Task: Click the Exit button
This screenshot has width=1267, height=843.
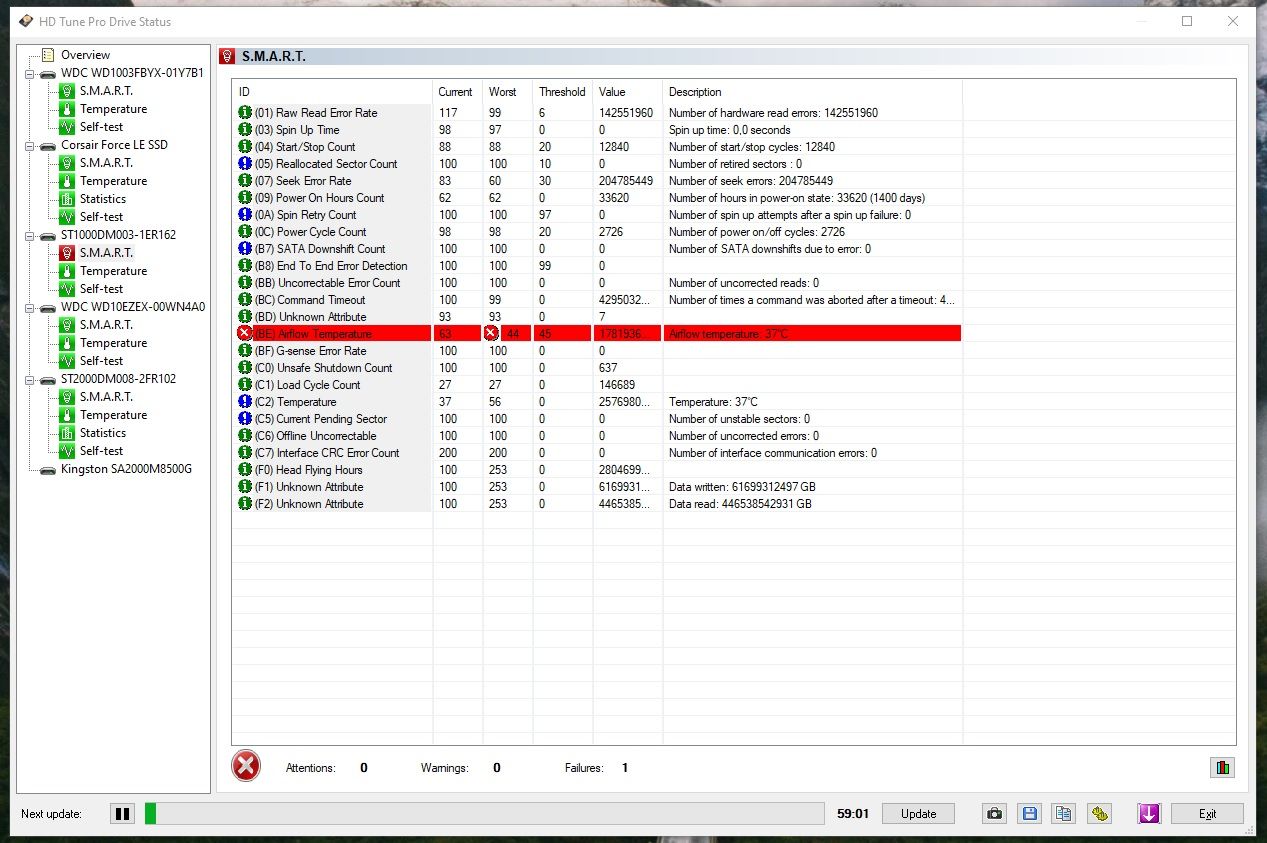Action: pos(1207,813)
